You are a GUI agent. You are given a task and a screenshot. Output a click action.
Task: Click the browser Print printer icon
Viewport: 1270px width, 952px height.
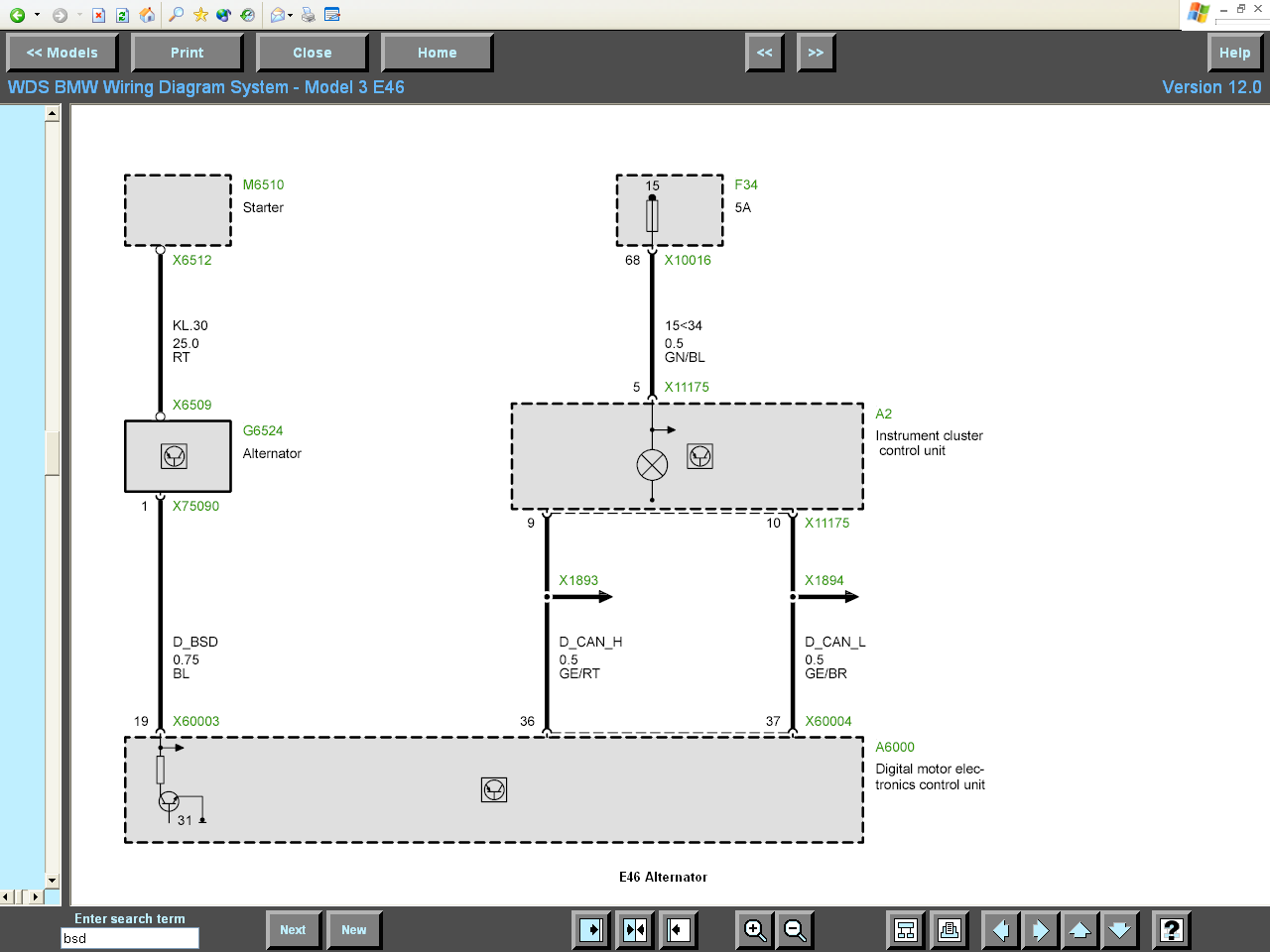click(309, 15)
